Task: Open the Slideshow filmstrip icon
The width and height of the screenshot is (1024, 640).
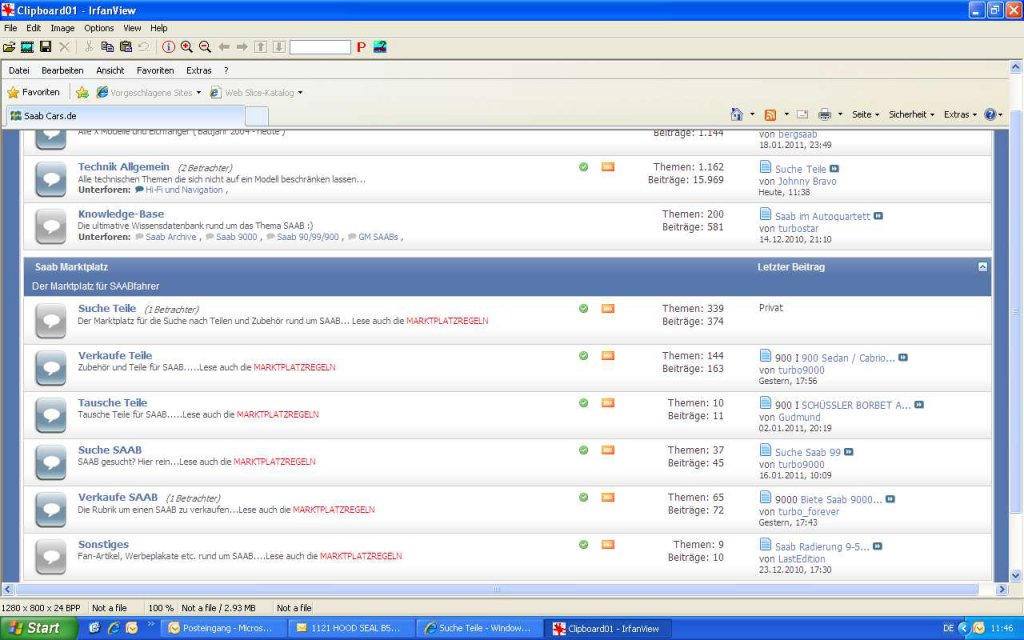Action: tap(27, 47)
